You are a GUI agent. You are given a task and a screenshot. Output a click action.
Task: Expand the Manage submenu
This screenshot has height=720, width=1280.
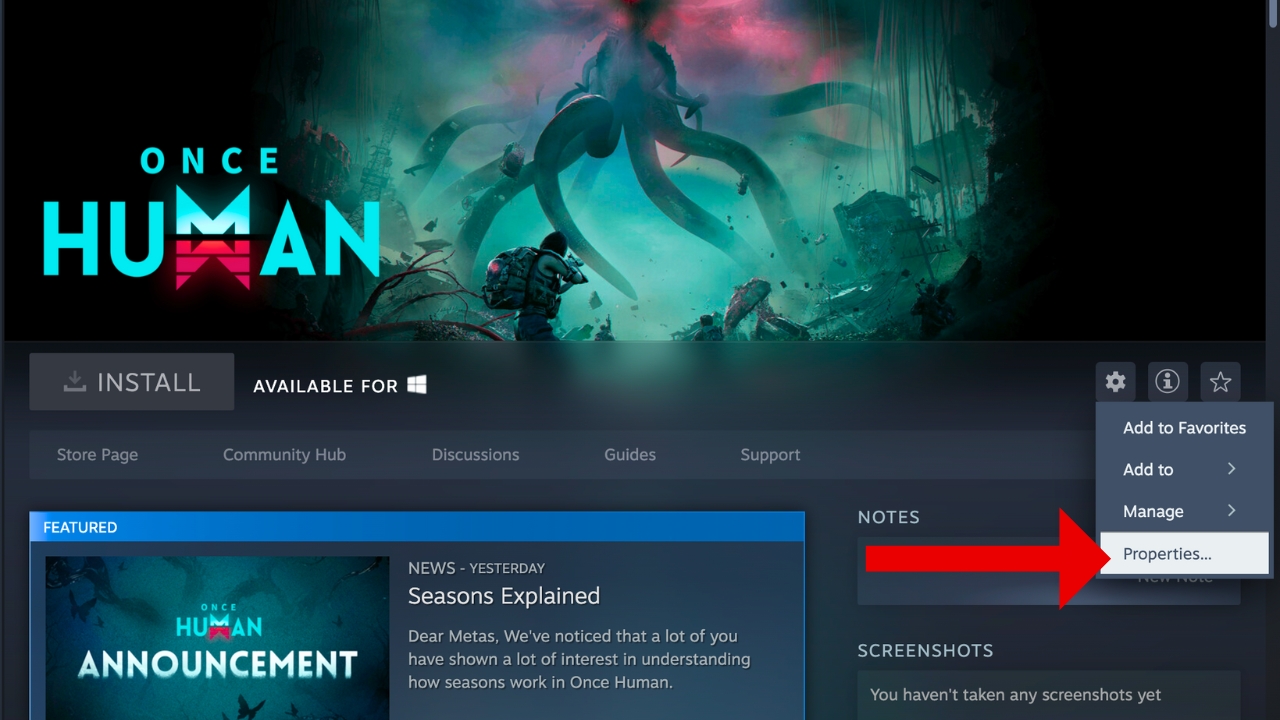click(1184, 512)
